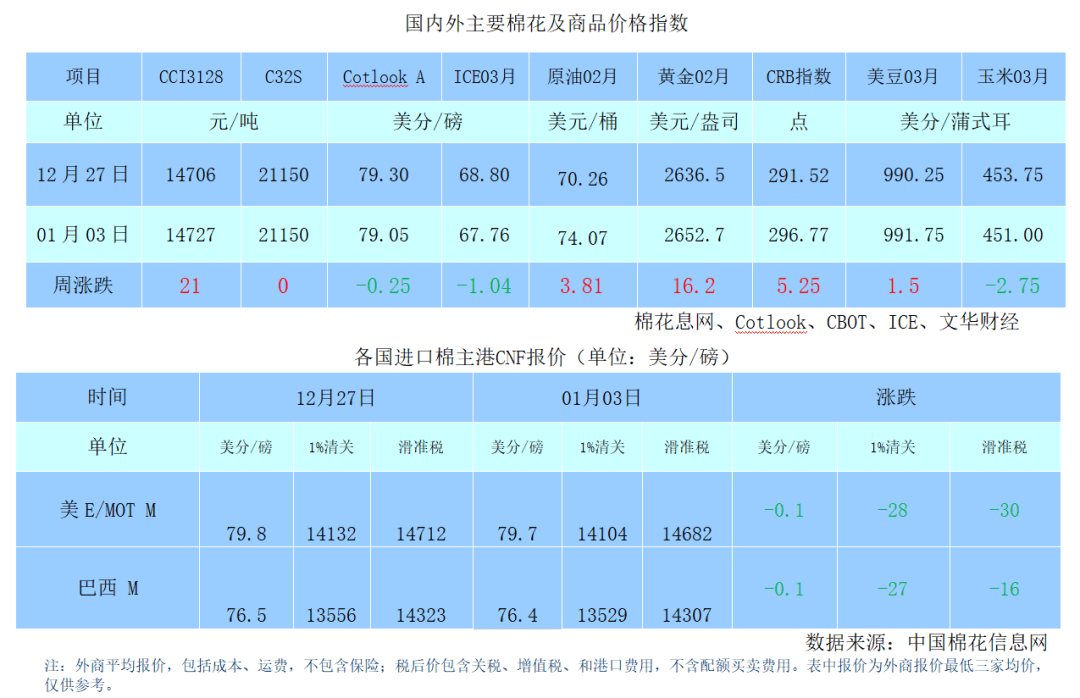
Task: Click the 美豆03月 column header
Action: point(903,75)
